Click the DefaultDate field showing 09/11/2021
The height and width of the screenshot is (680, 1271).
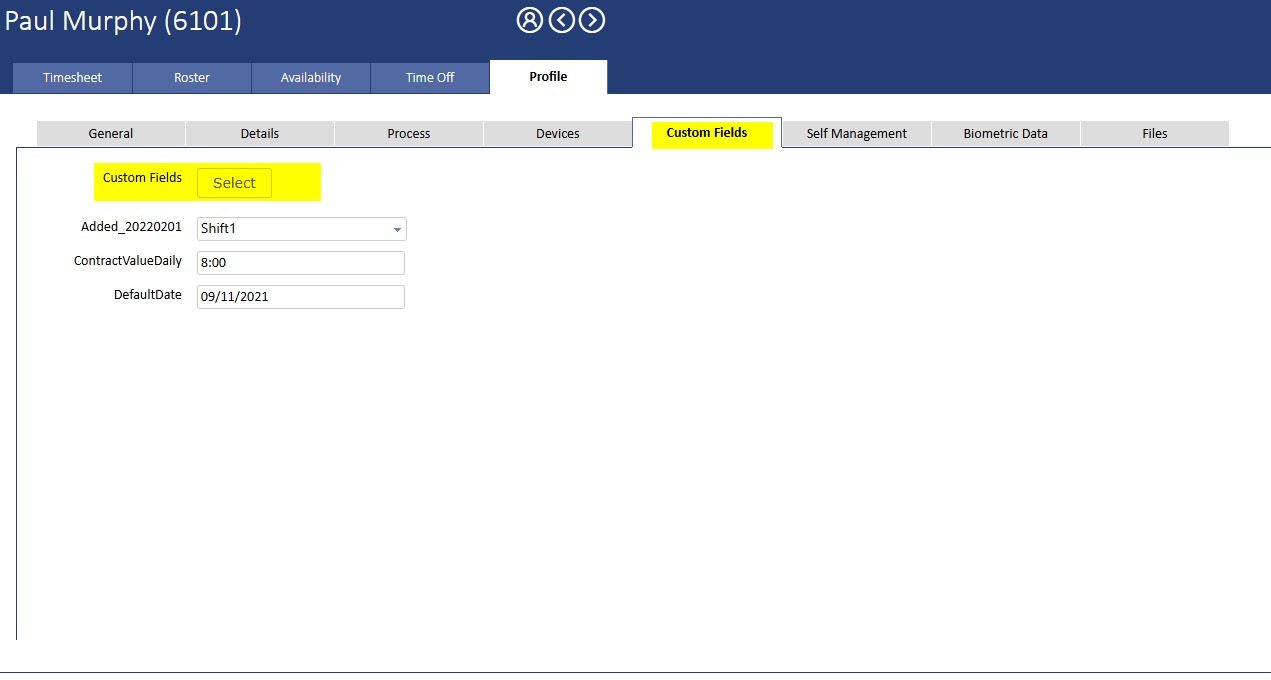coord(301,297)
